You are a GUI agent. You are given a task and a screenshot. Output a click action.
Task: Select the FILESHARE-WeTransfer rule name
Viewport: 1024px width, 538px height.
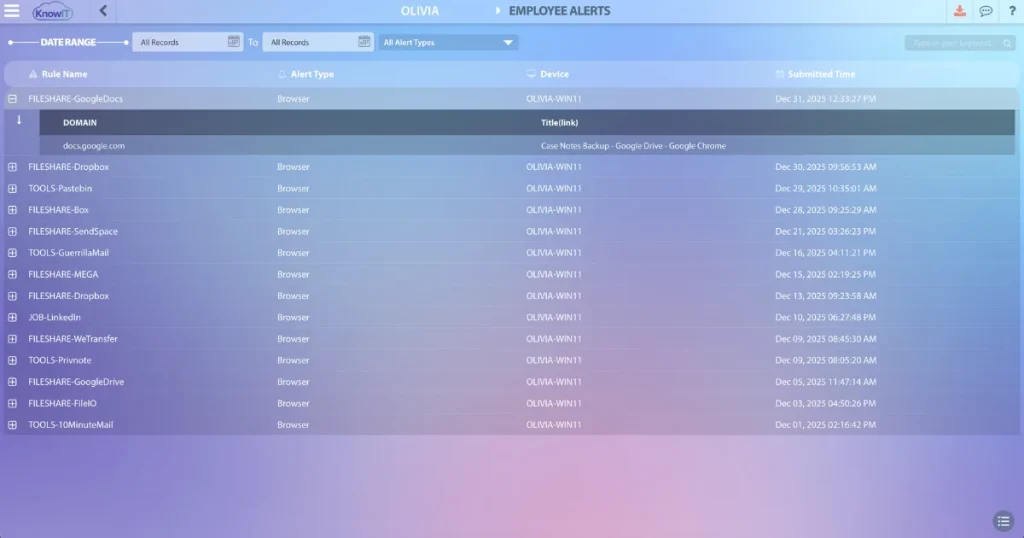coord(72,339)
